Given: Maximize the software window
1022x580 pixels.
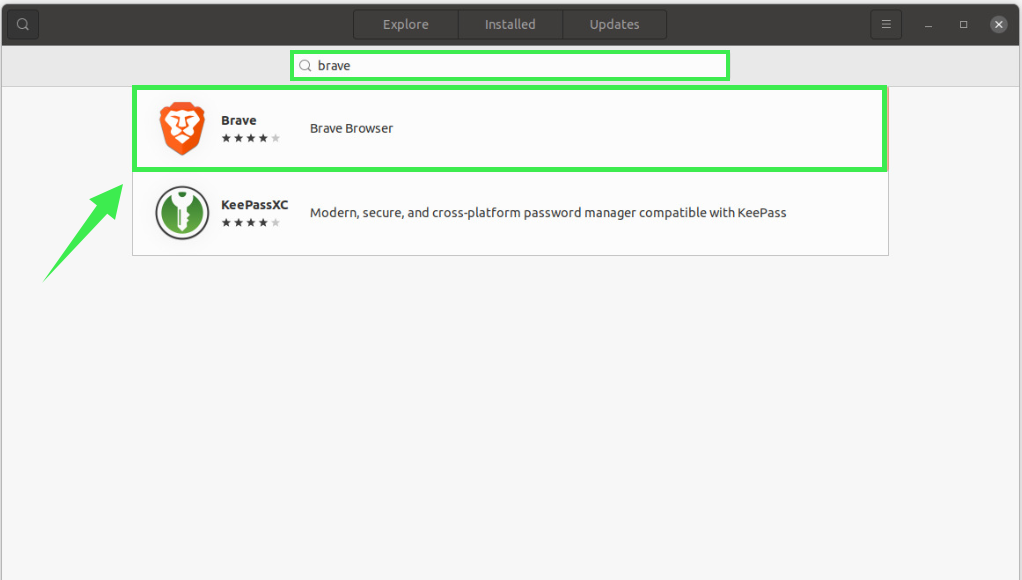Looking at the screenshot, I should click(x=963, y=25).
